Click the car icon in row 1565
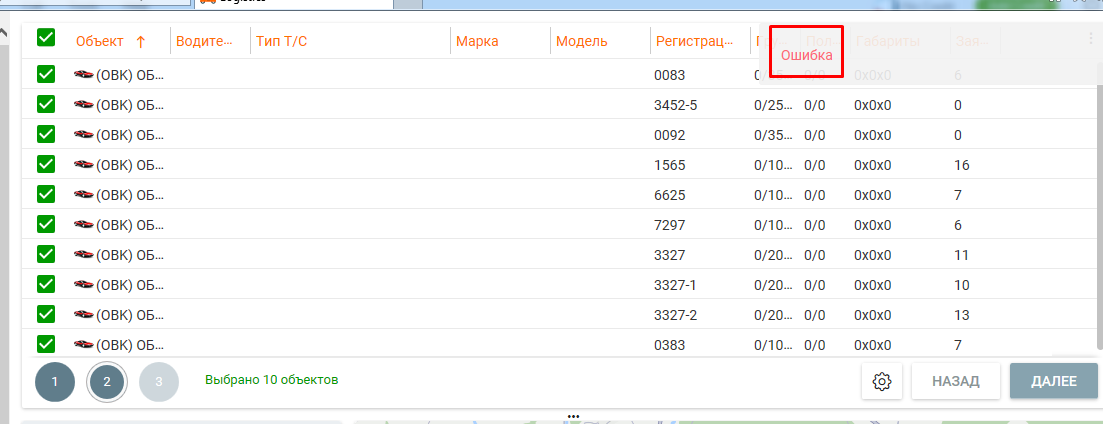 (x=83, y=165)
